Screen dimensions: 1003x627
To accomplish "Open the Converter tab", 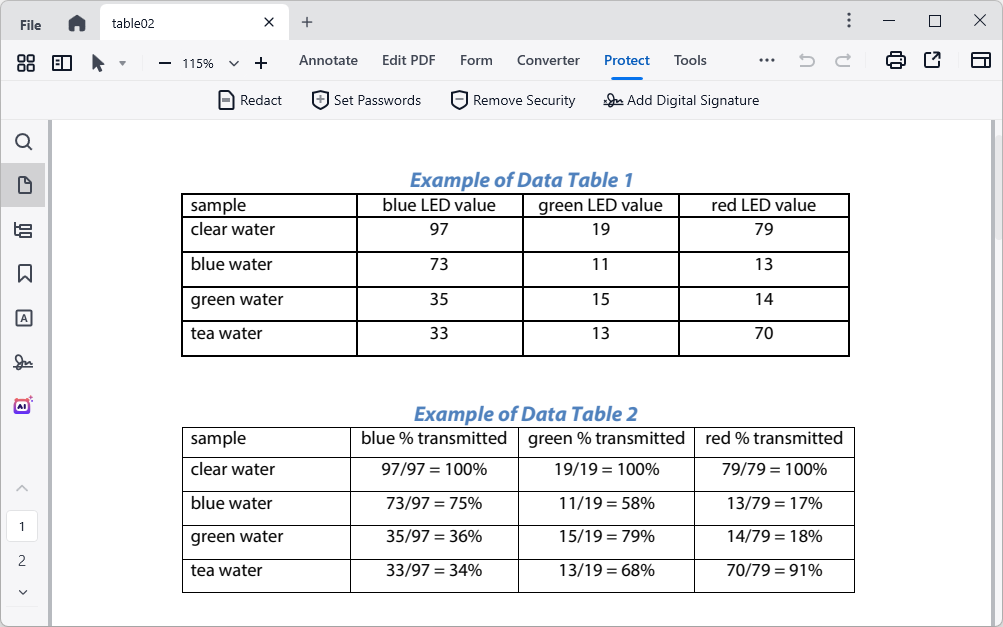I will (x=548, y=61).
